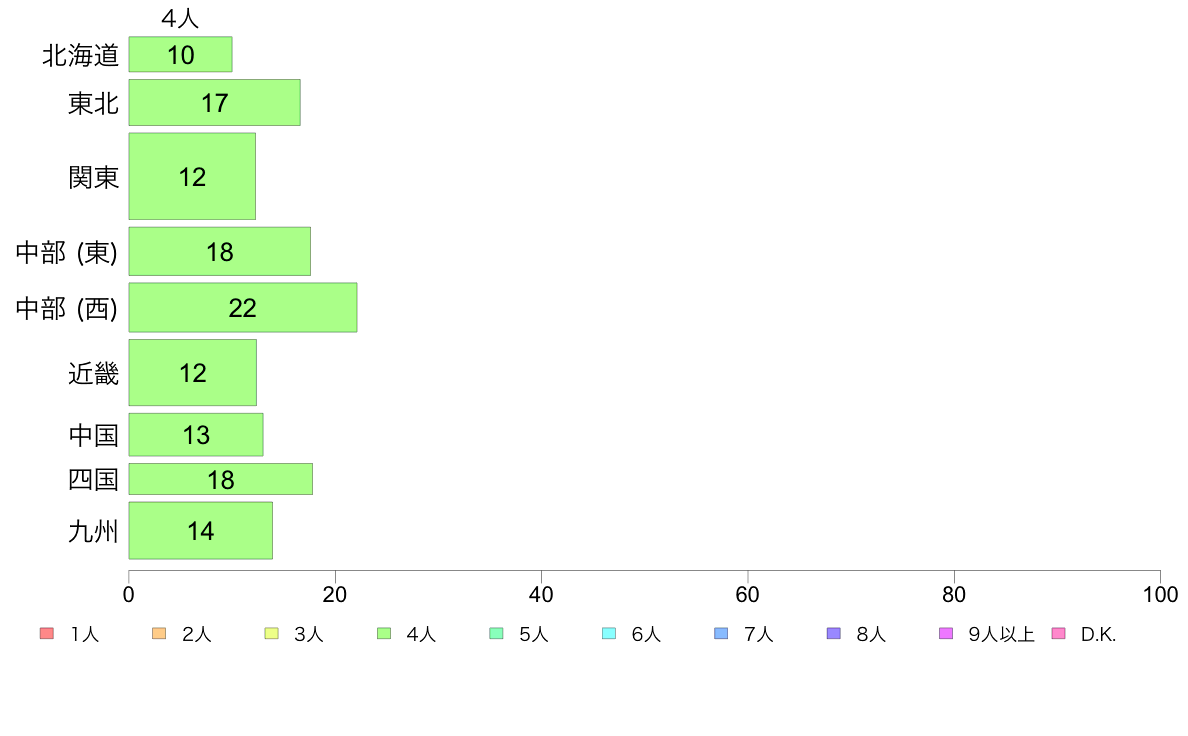Toggle the 4人 green legend swatch
Screen dimensions: 1188x736
tap(384, 634)
